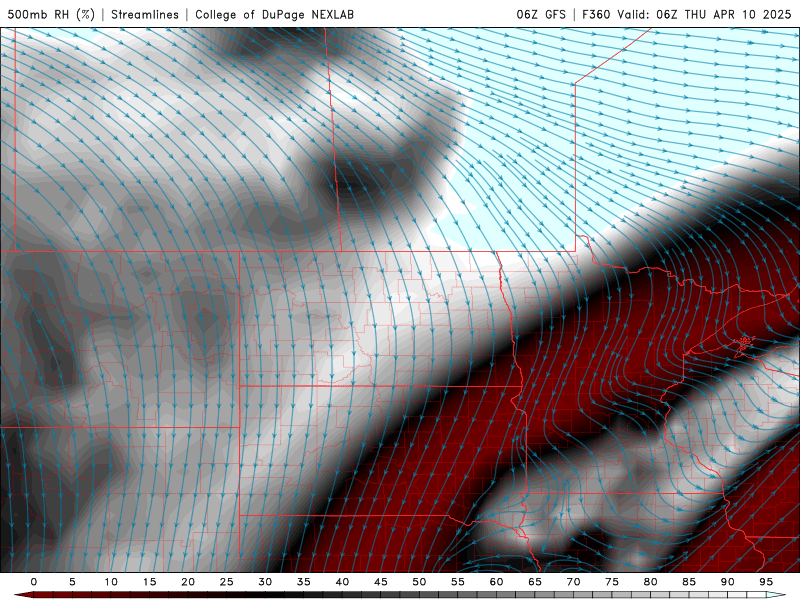Click the "65" colorbar label
The width and height of the screenshot is (800, 600).
pos(535,582)
